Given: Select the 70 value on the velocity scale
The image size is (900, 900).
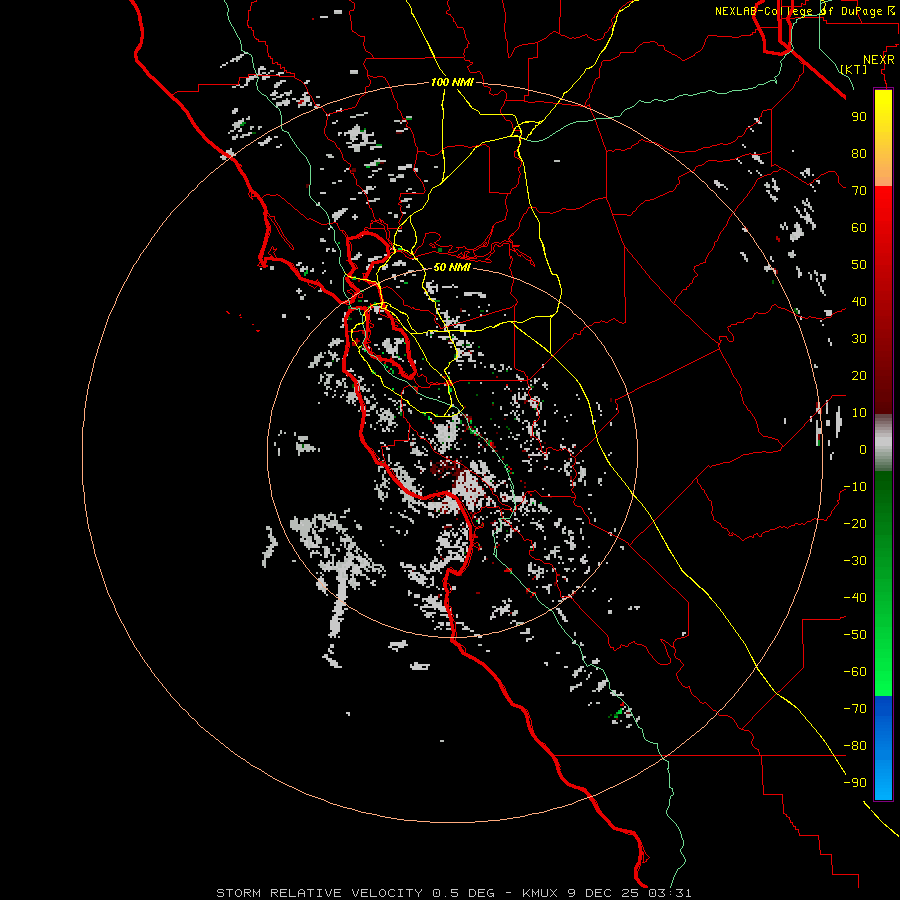Looking at the screenshot, I should coord(859,191).
